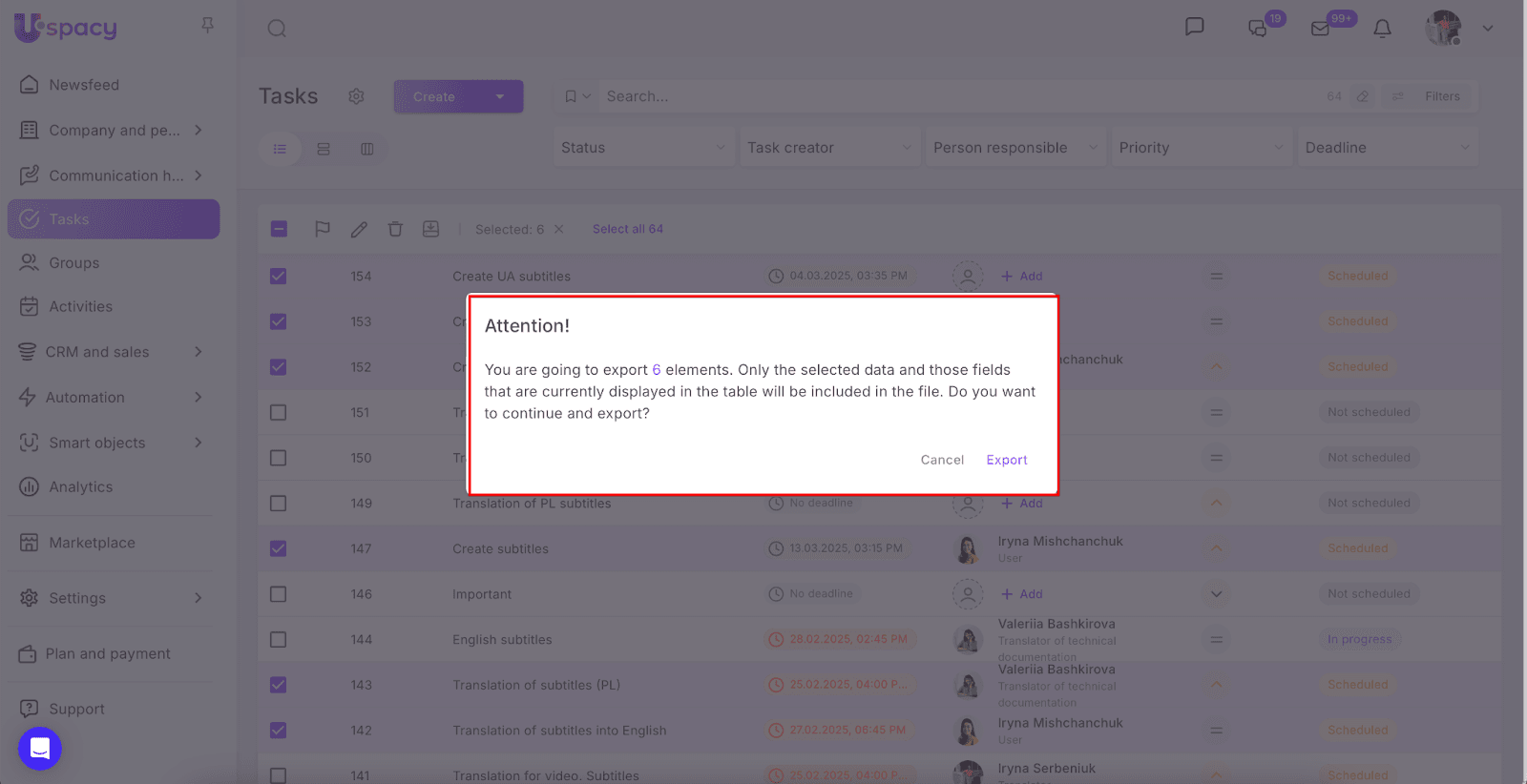Click into the tasks Search field

954,96
